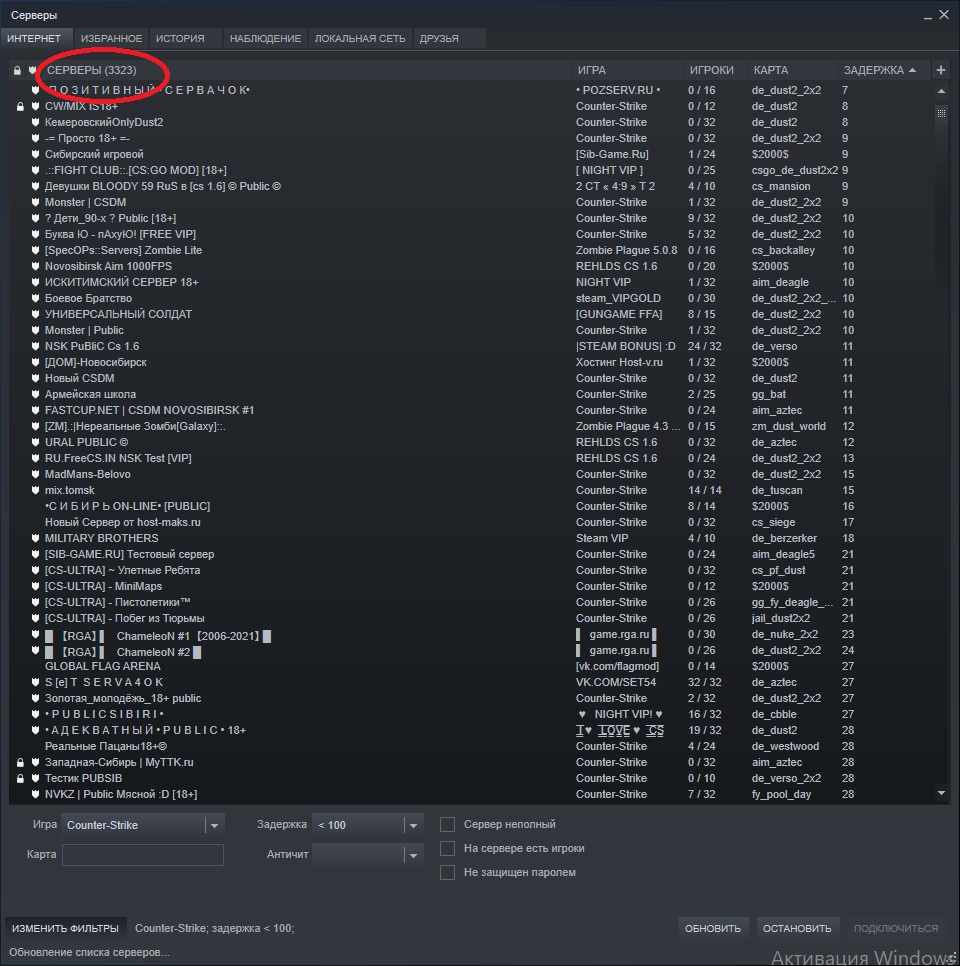
Task: Open the Задержка dropdown showing < 100
Action: pyautogui.click(x=368, y=825)
